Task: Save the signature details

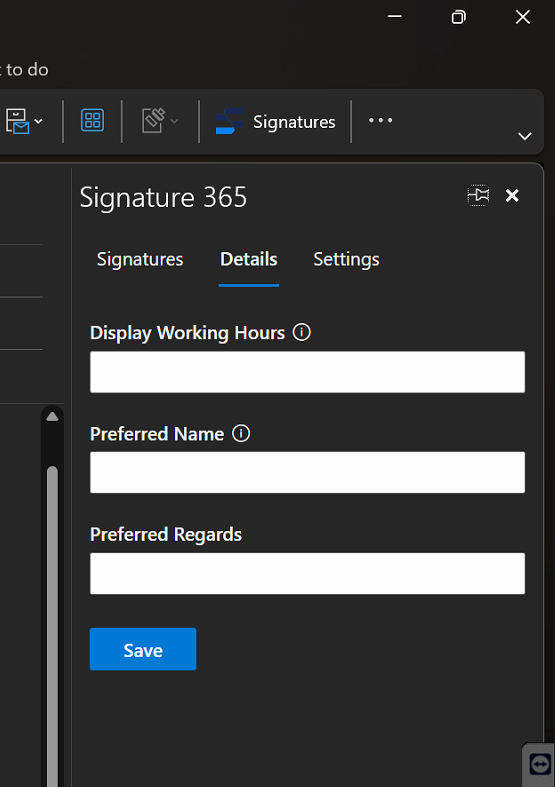Action: pos(143,649)
